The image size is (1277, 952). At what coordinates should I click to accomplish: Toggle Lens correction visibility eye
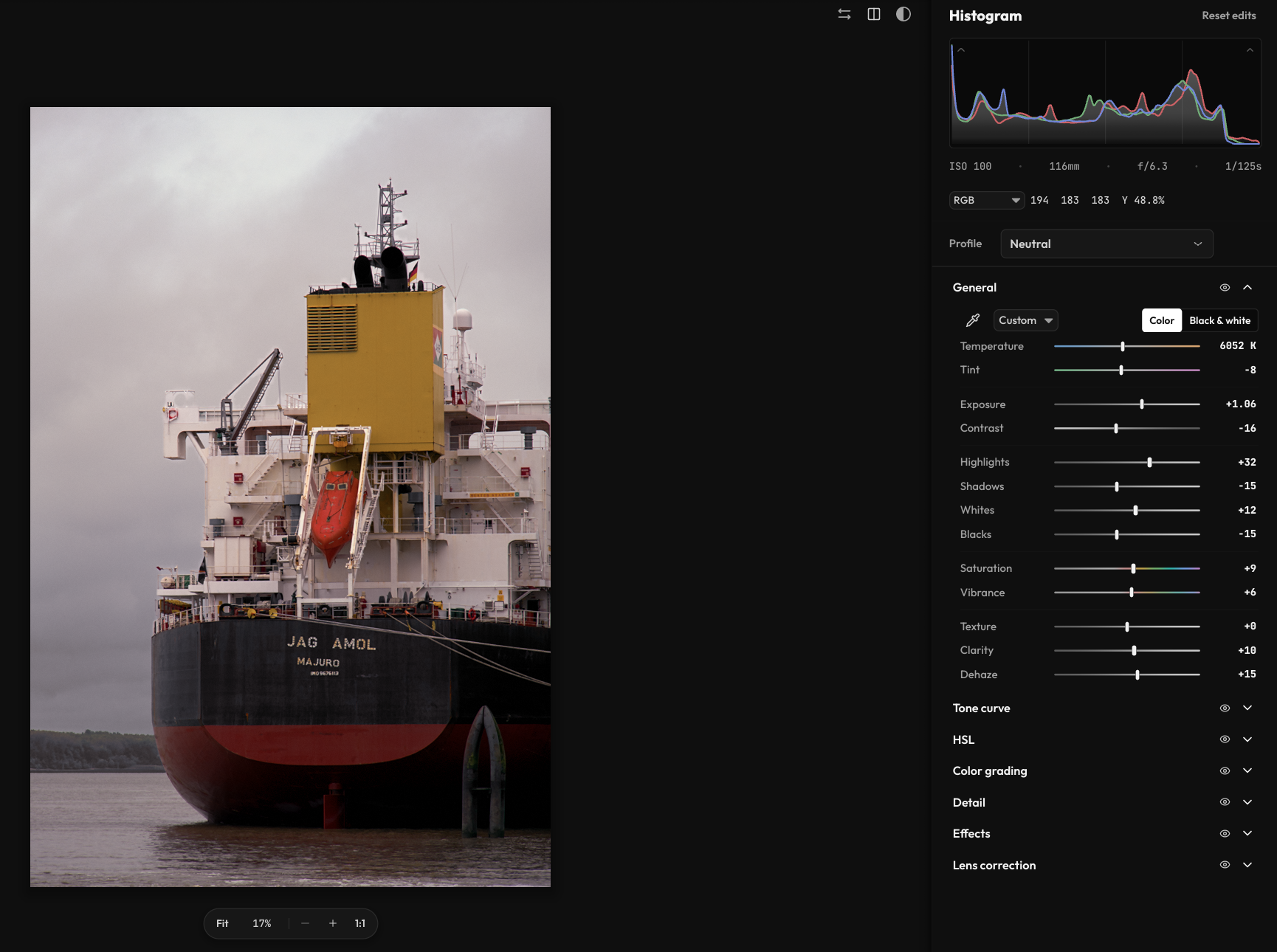(x=1225, y=865)
